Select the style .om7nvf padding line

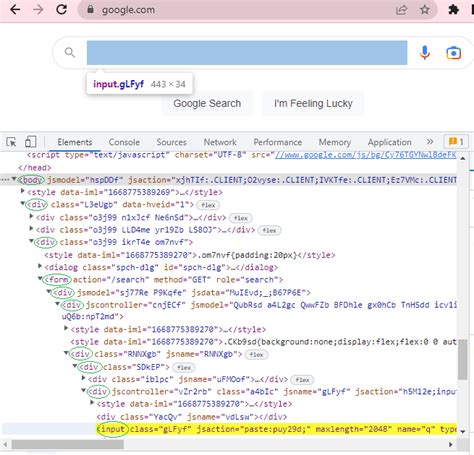point(190,255)
